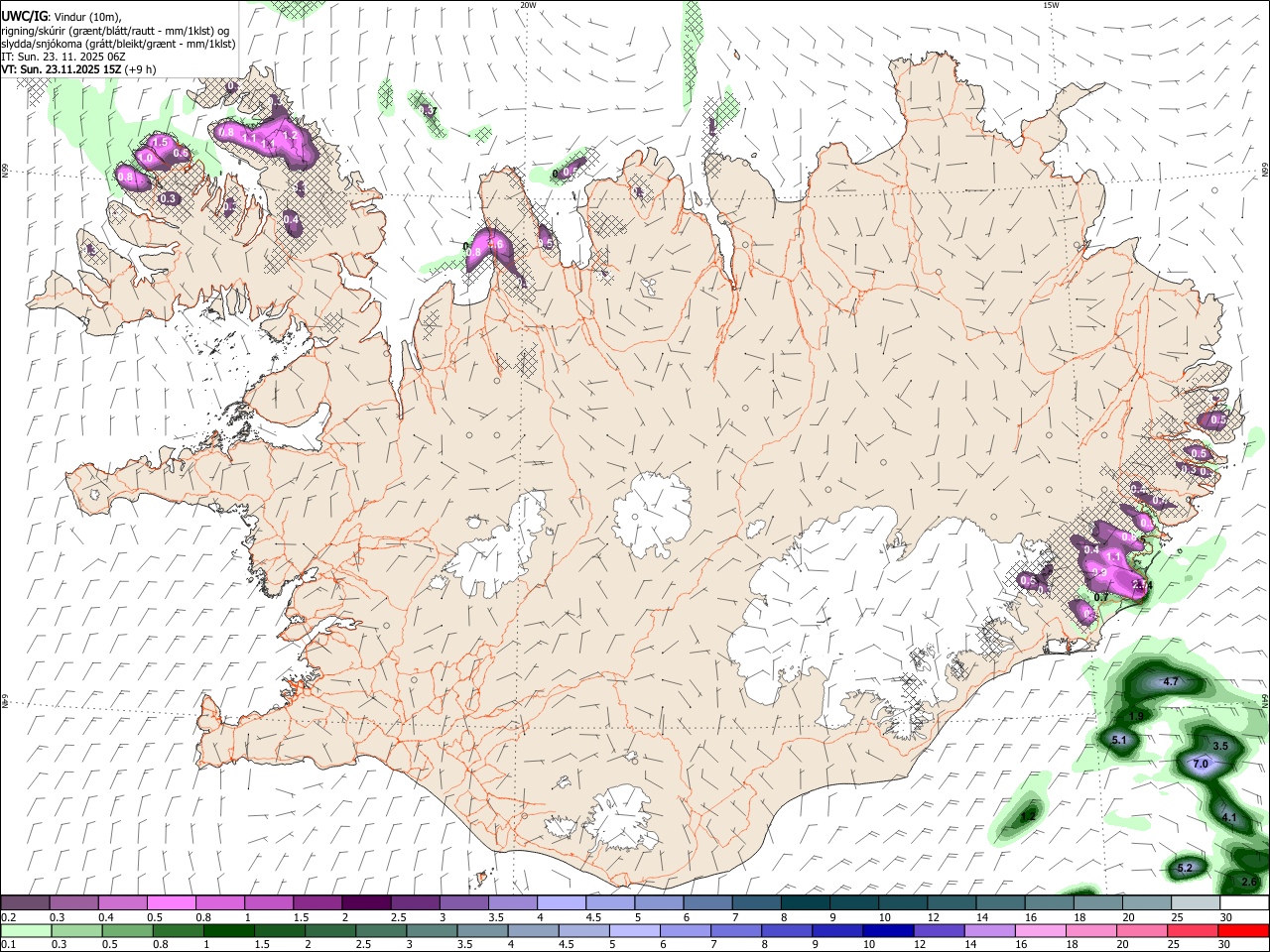The image size is (1270, 952).
Task: Click the 4.7 rainfall value offshore
Action: [x=1170, y=681]
